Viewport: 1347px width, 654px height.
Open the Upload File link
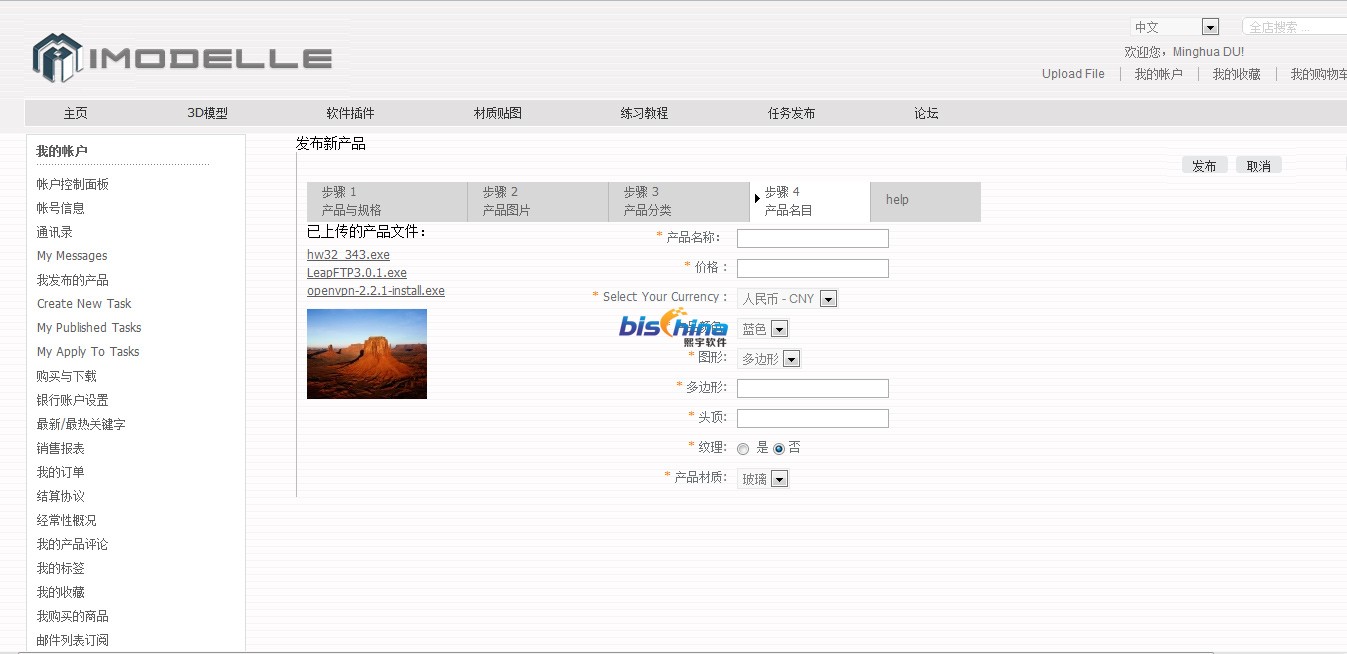1073,74
